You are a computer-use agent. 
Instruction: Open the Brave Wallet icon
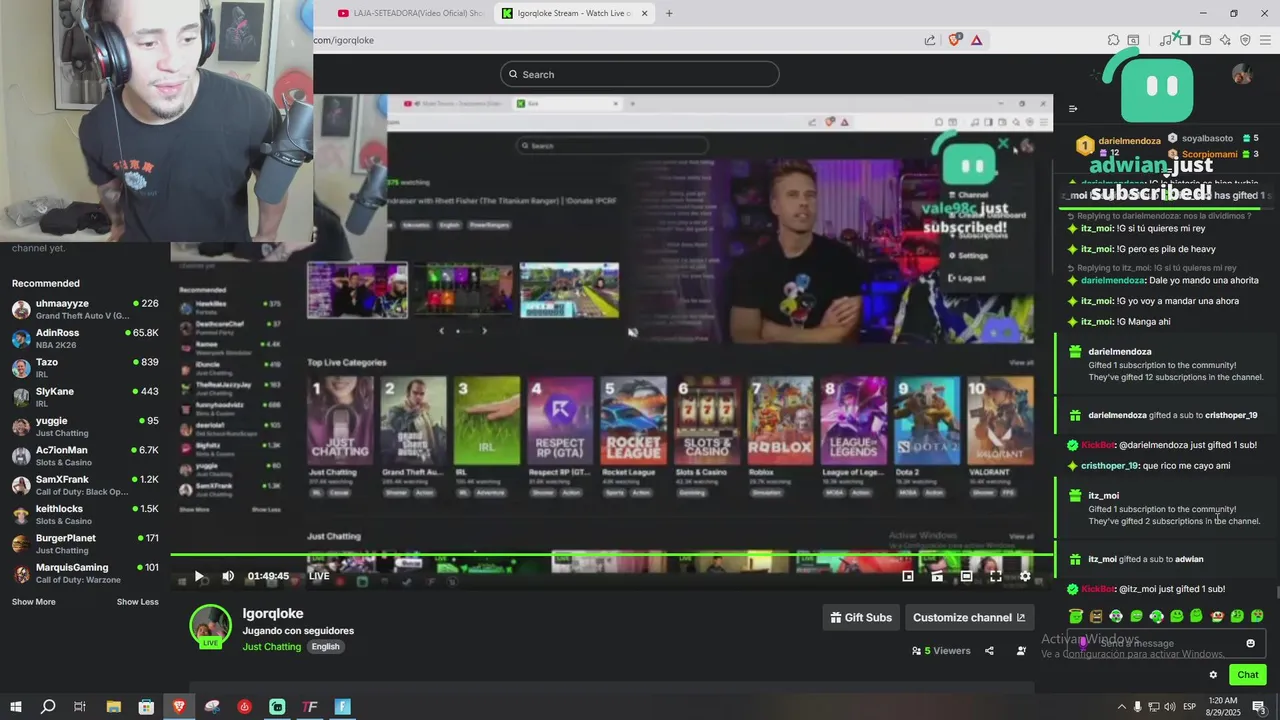[x=1205, y=40]
